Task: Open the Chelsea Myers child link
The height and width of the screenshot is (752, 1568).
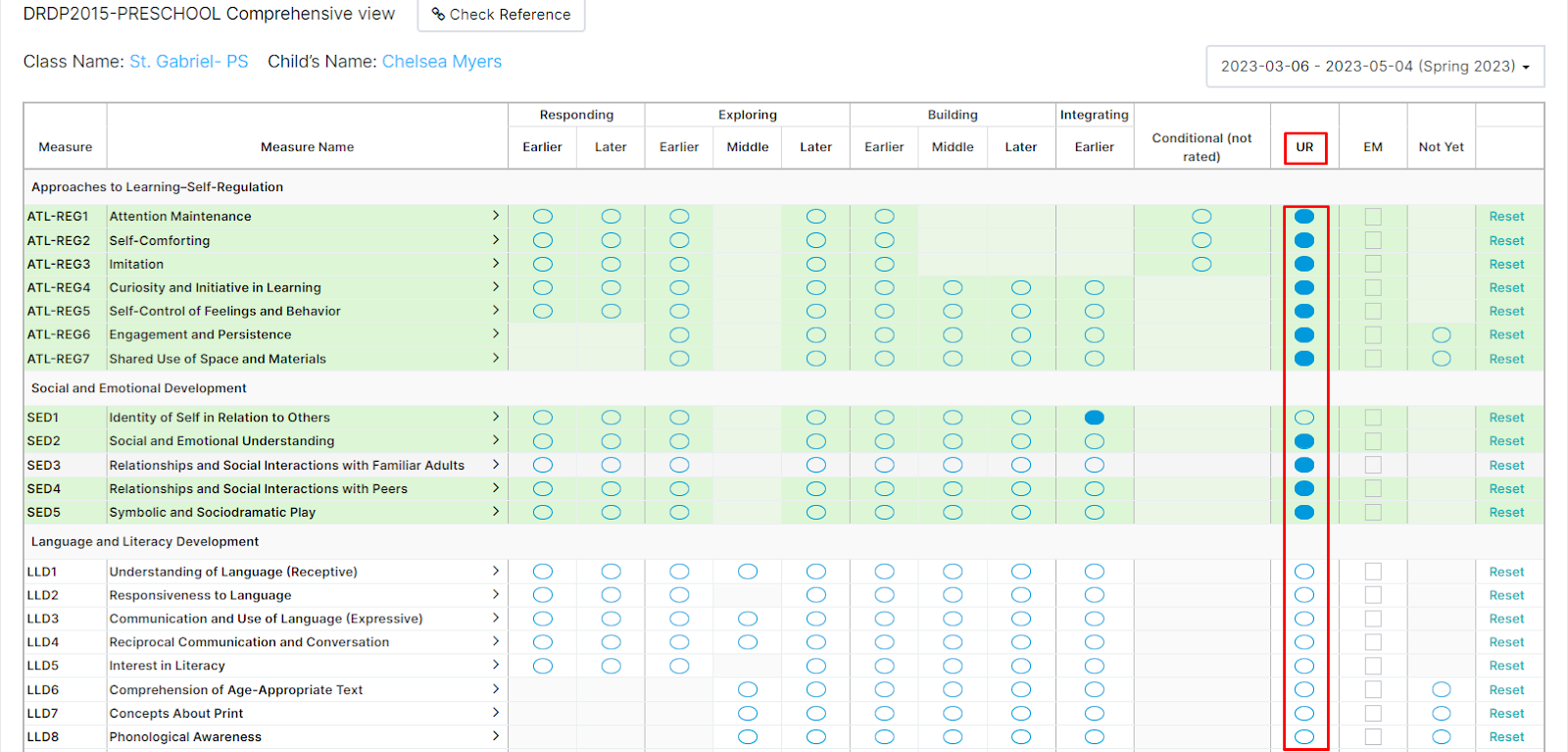Action: tap(442, 62)
